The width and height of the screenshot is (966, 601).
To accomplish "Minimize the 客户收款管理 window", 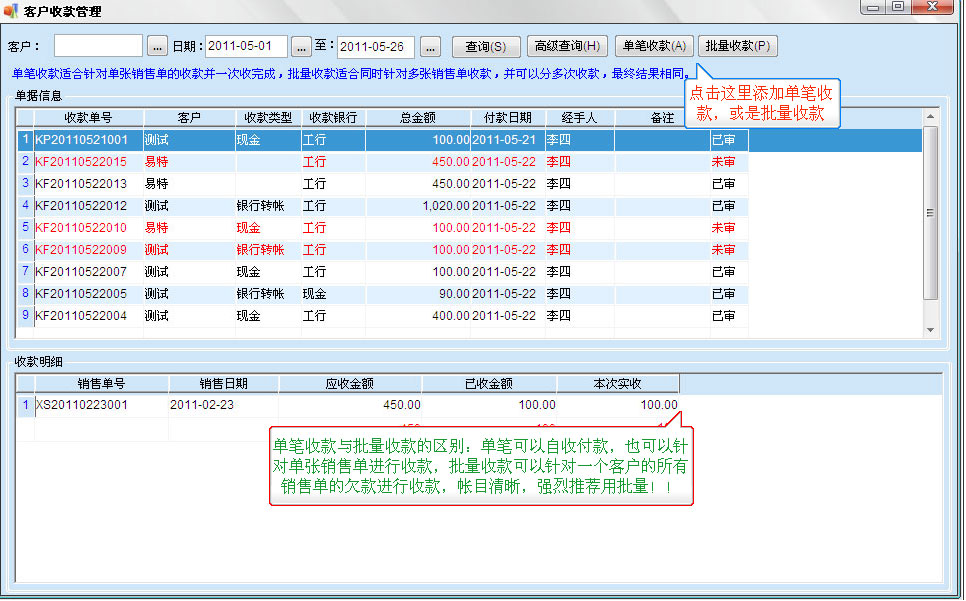I will (873, 8).
